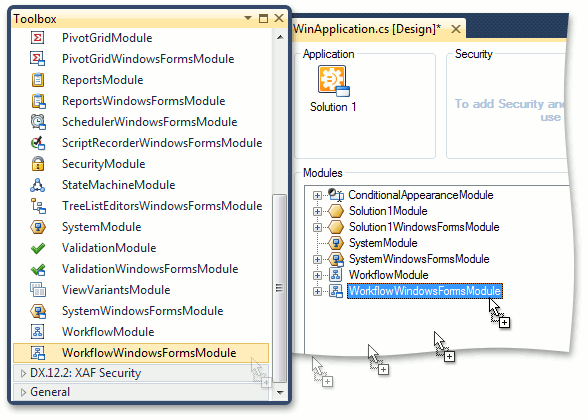Viewport: 588px width, 420px height.
Task: Select StateMachineModule label in Toolbox
Action: pyautogui.click(x=118, y=185)
